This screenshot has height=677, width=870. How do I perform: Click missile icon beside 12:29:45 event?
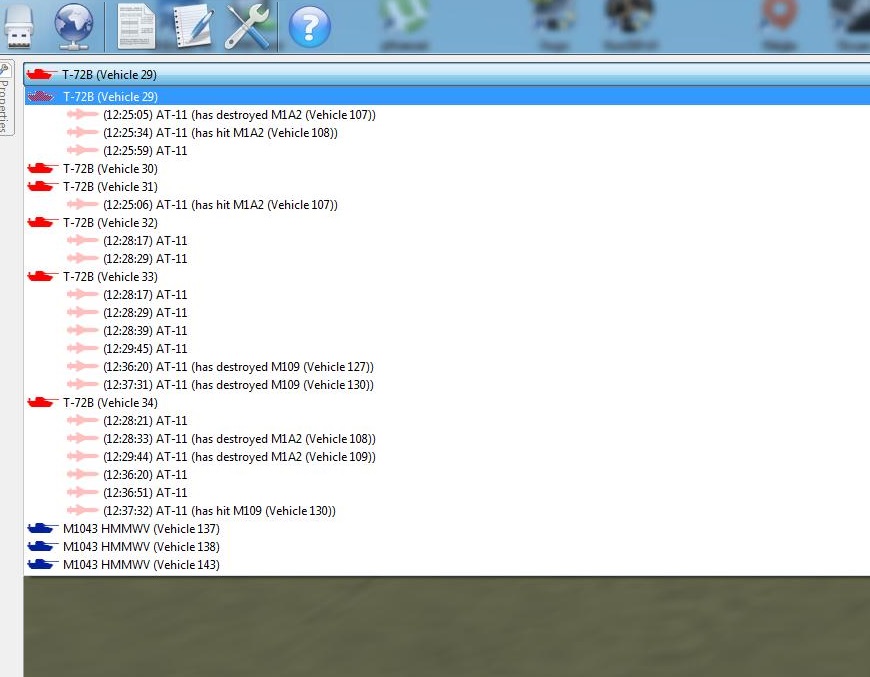tap(82, 348)
